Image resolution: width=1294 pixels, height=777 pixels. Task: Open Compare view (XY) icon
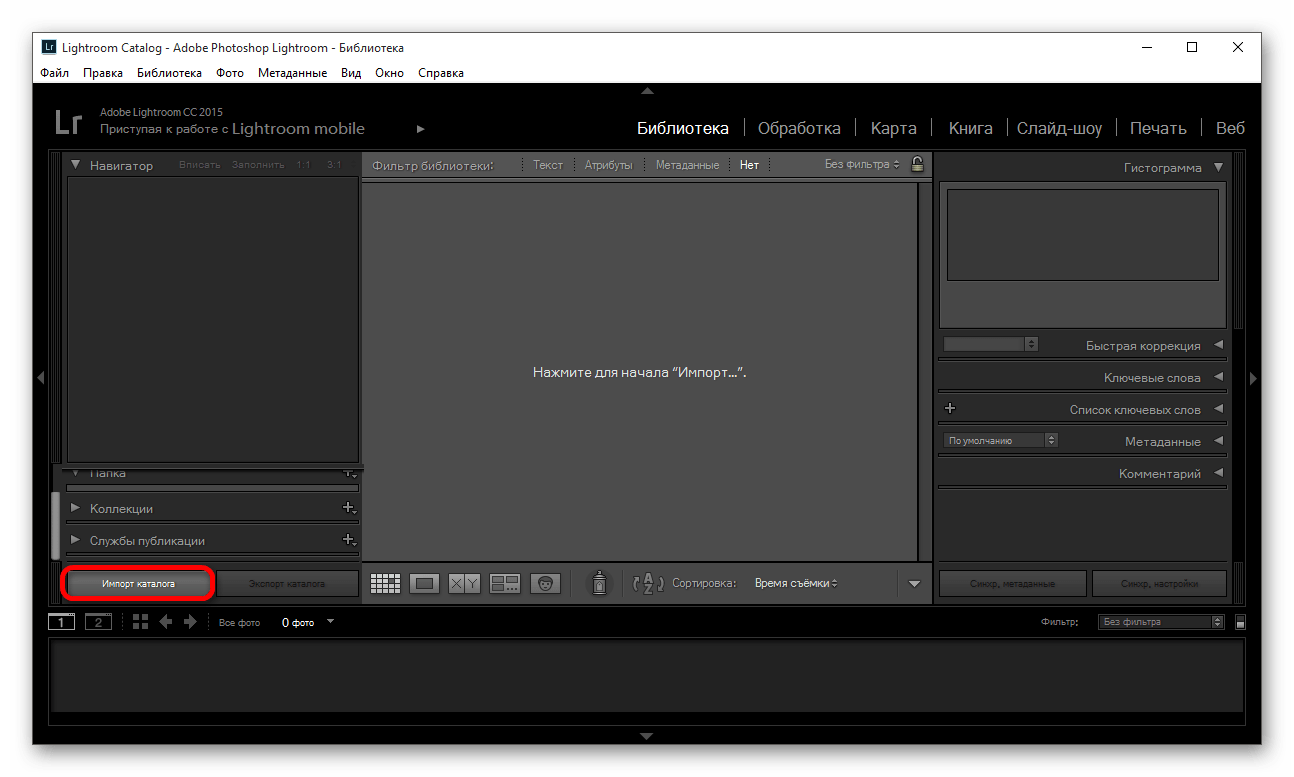[x=464, y=584]
